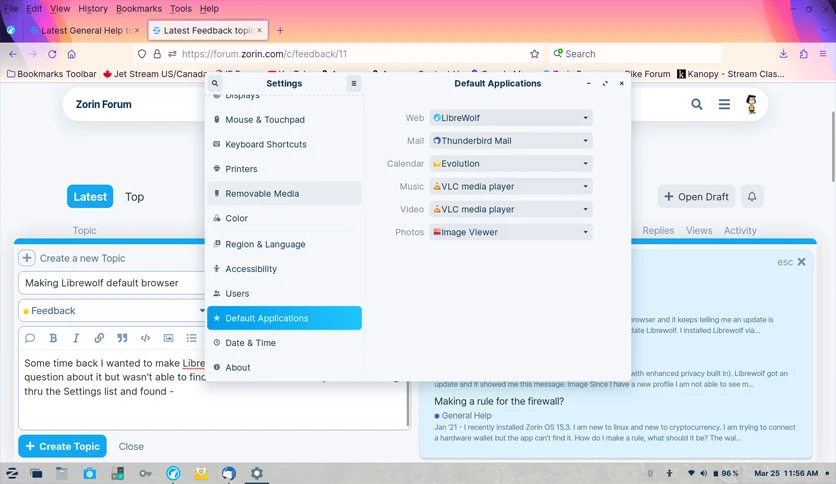Open the View menu in browser
The width and height of the screenshot is (836, 484).
pos(60,9)
